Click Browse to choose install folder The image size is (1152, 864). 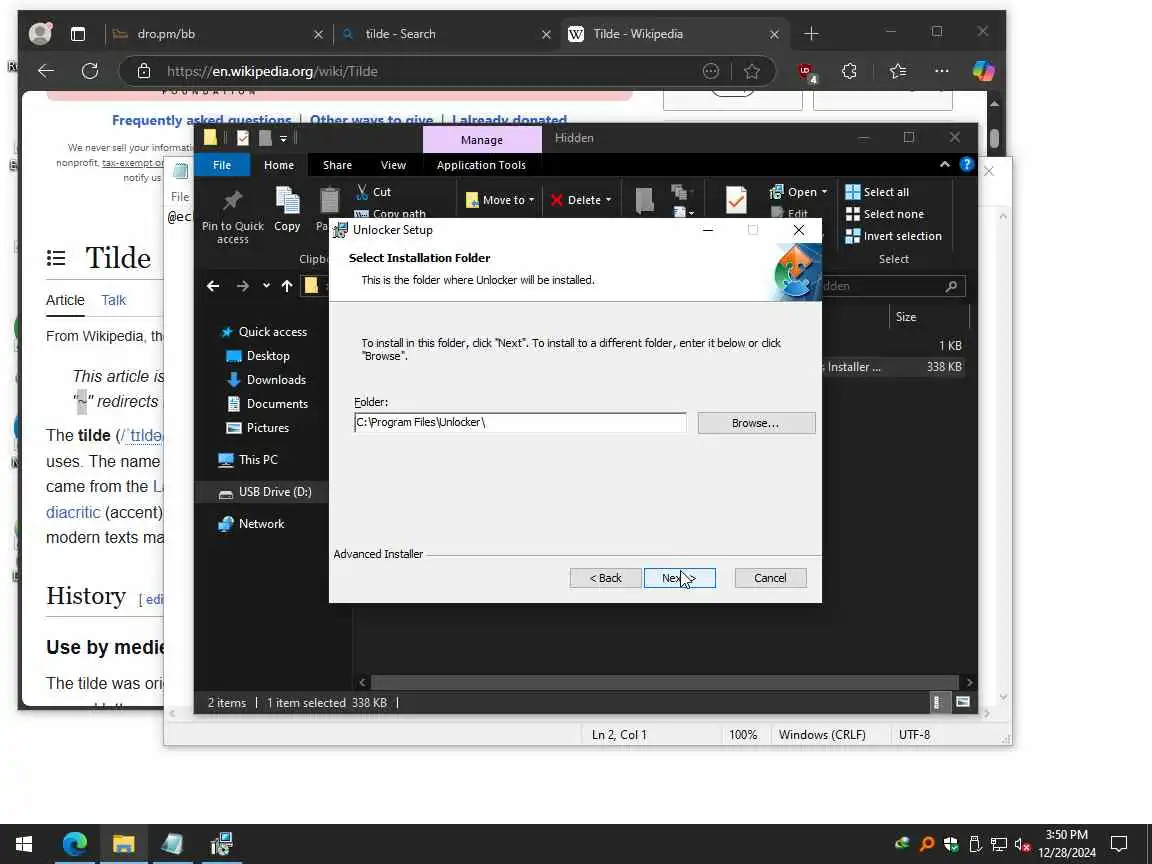tap(756, 423)
